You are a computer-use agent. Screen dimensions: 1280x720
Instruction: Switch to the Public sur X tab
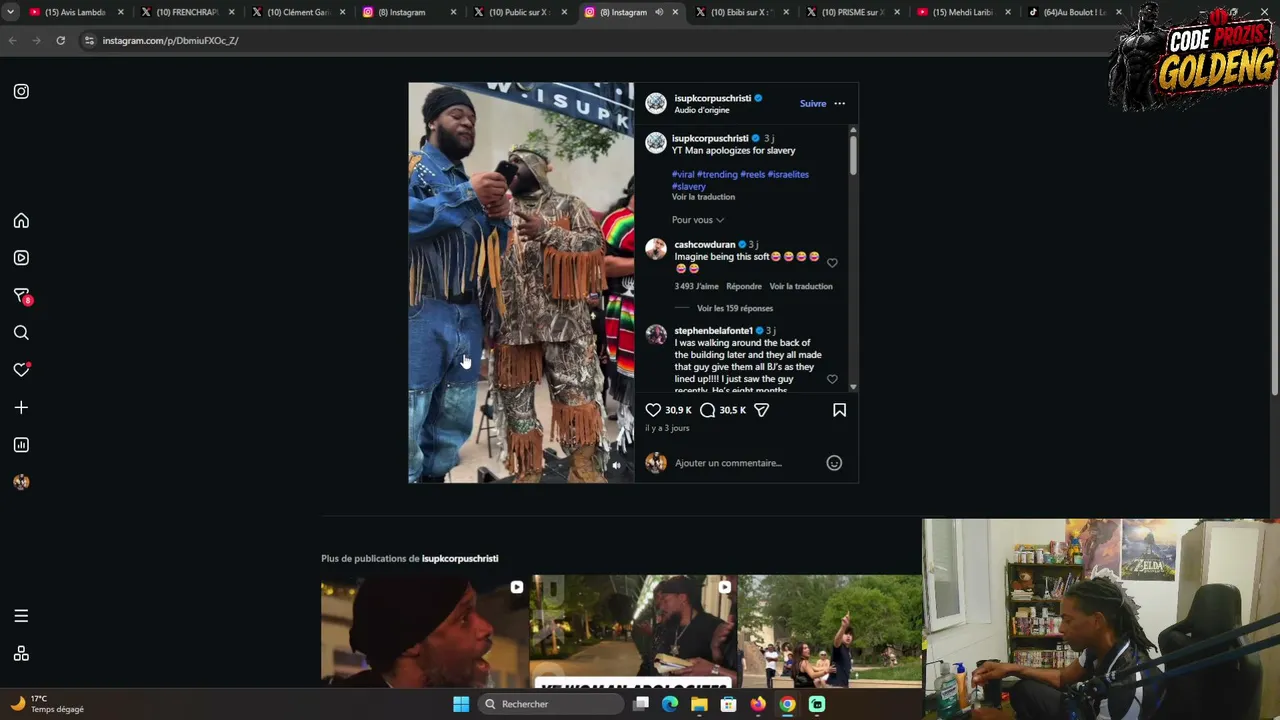[x=520, y=12]
